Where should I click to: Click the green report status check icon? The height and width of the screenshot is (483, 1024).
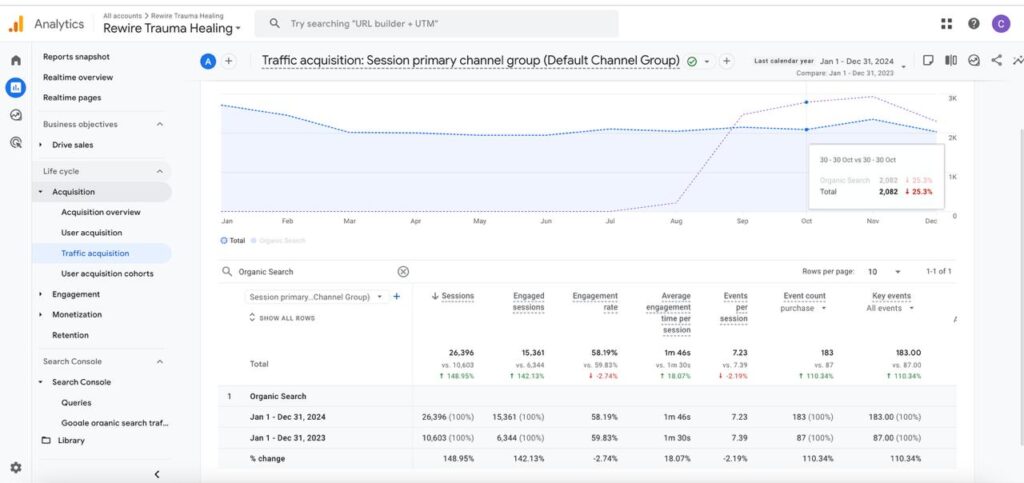692,61
